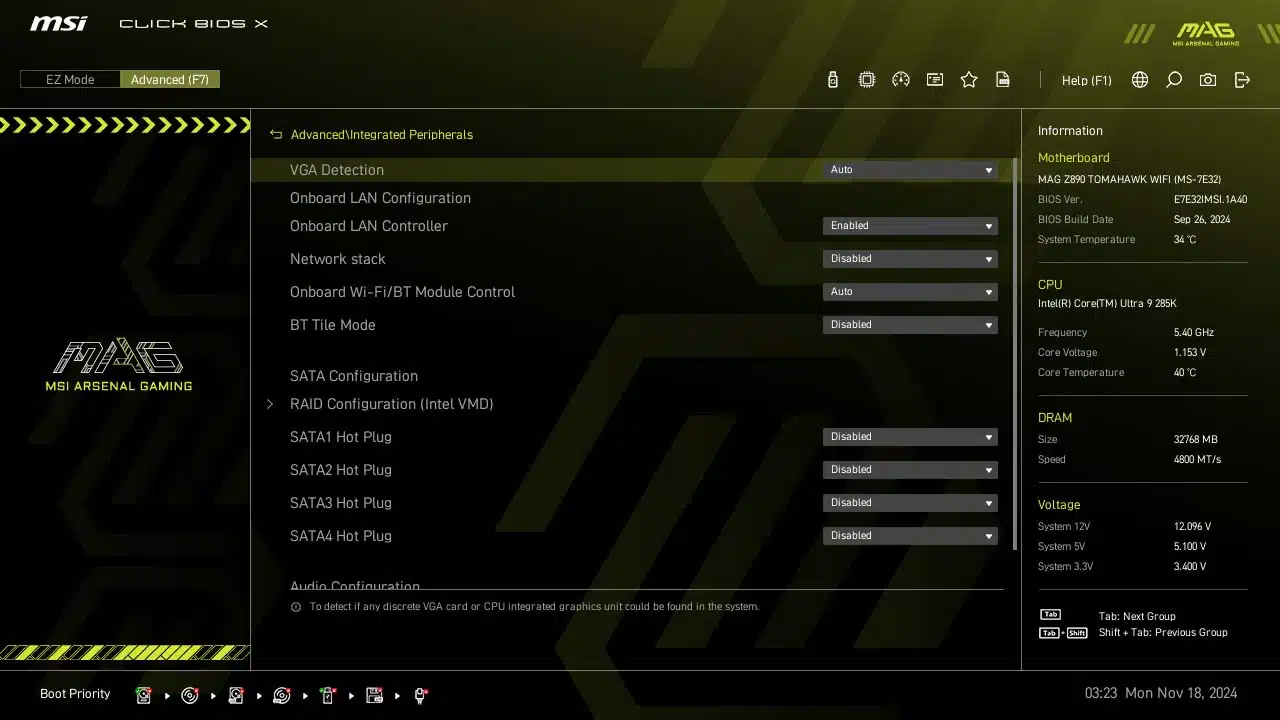Open Help (F1)
The width and height of the screenshot is (1280, 720).
click(x=1087, y=80)
